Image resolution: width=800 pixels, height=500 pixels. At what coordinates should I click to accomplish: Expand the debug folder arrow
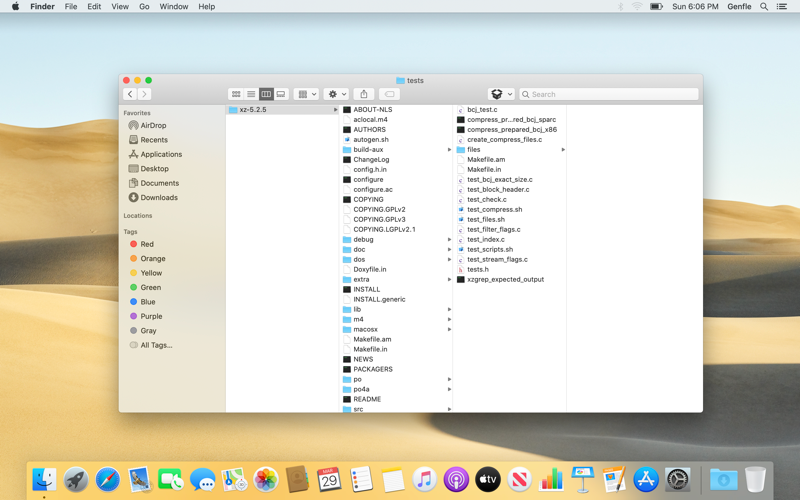449,239
